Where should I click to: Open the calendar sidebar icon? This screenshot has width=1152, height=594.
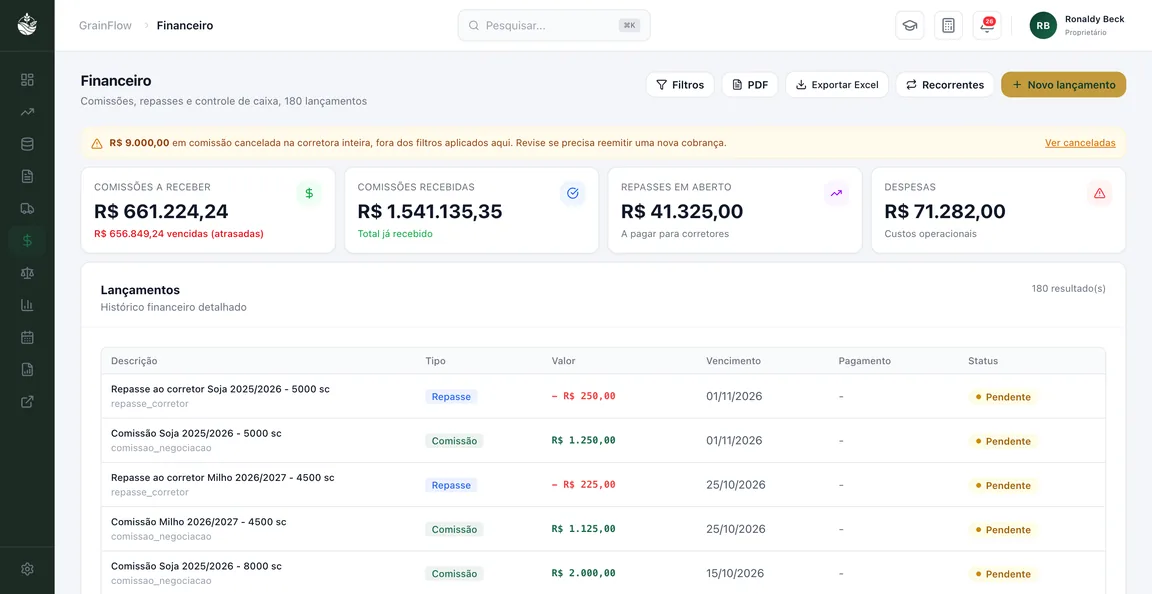click(x=27, y=337)
